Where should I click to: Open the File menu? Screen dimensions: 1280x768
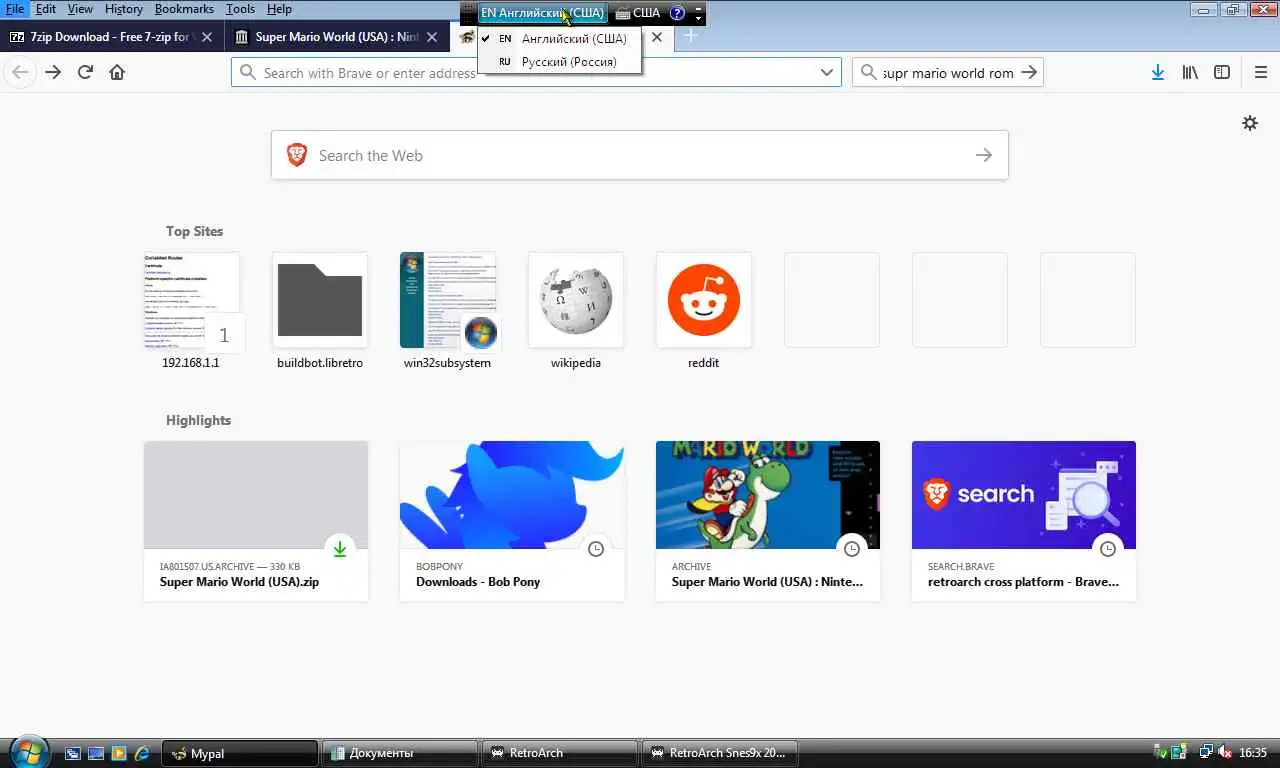point(14,9)
